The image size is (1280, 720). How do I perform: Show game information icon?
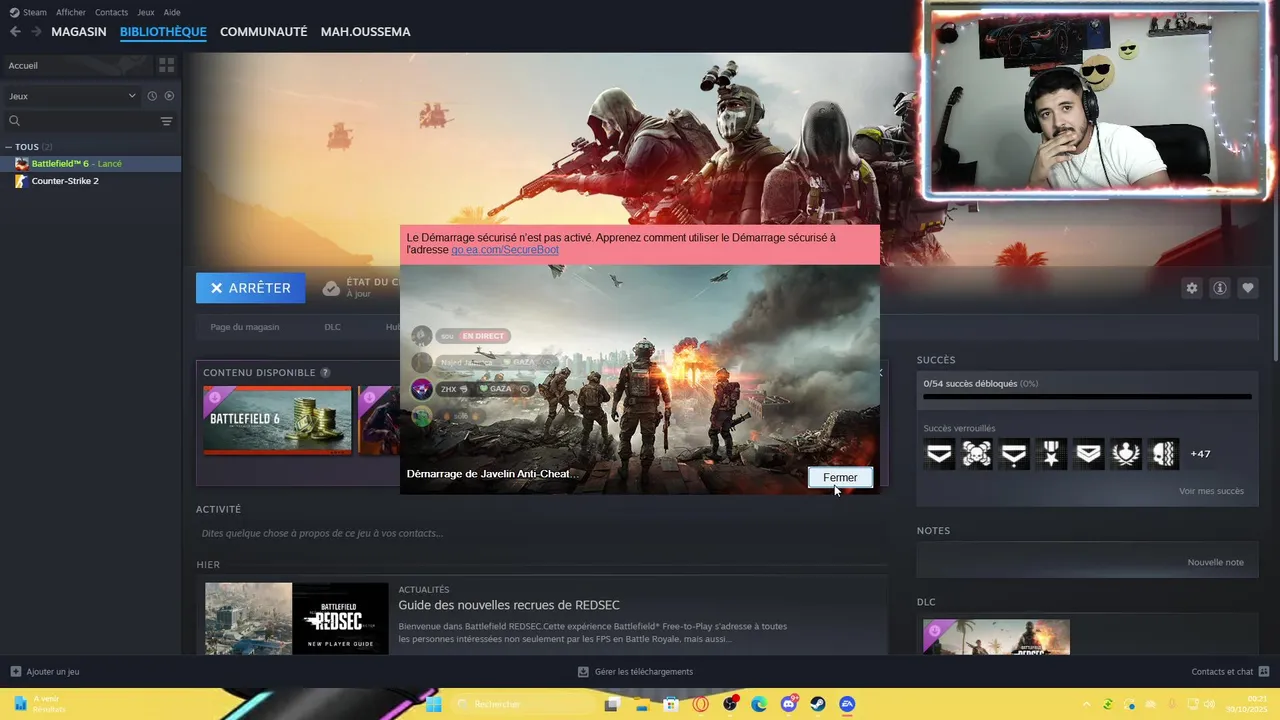tap(1220, 288)
